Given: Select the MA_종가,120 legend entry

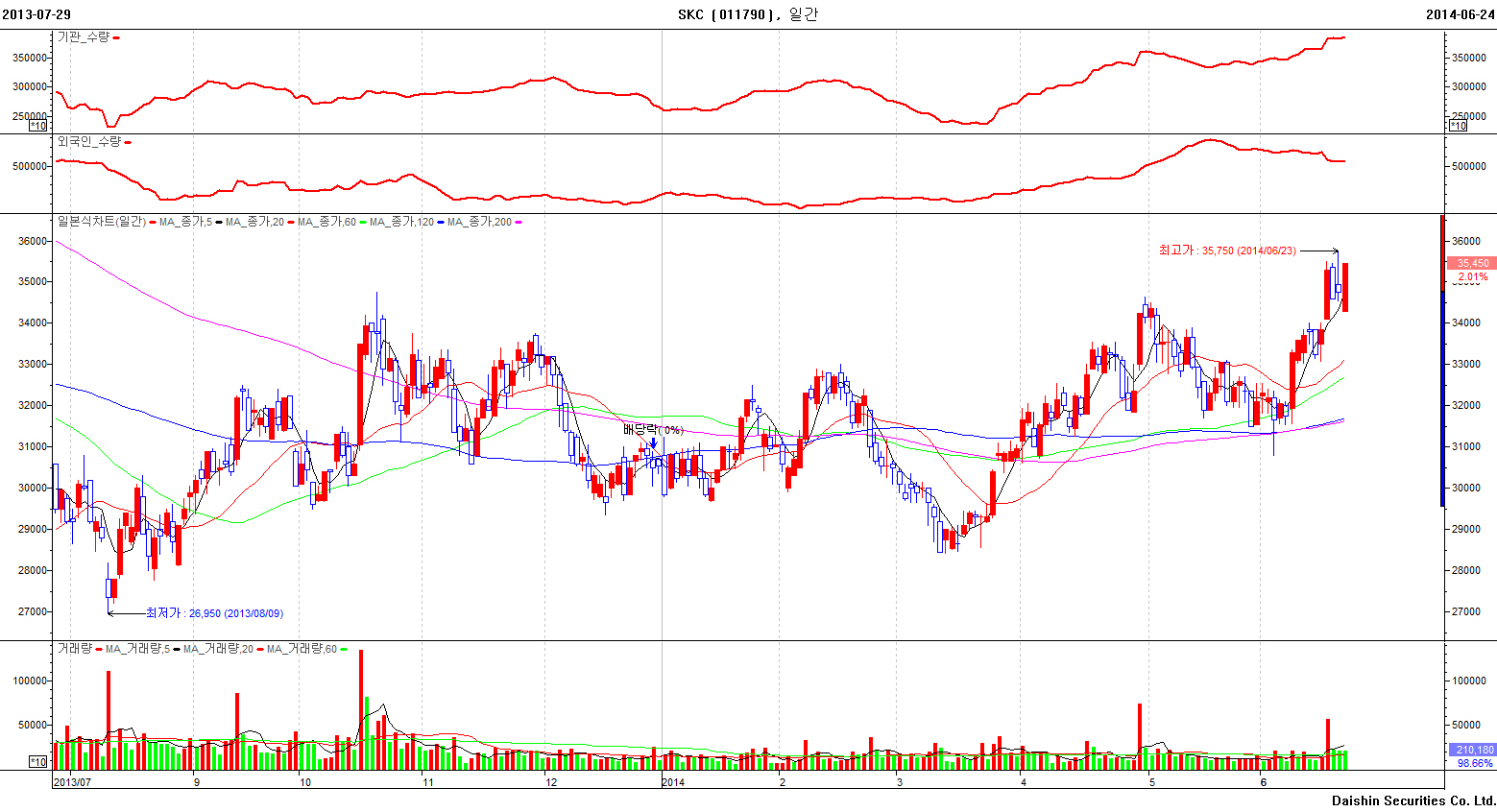Looking at the screenshot, I should click(x=401, y=222).
